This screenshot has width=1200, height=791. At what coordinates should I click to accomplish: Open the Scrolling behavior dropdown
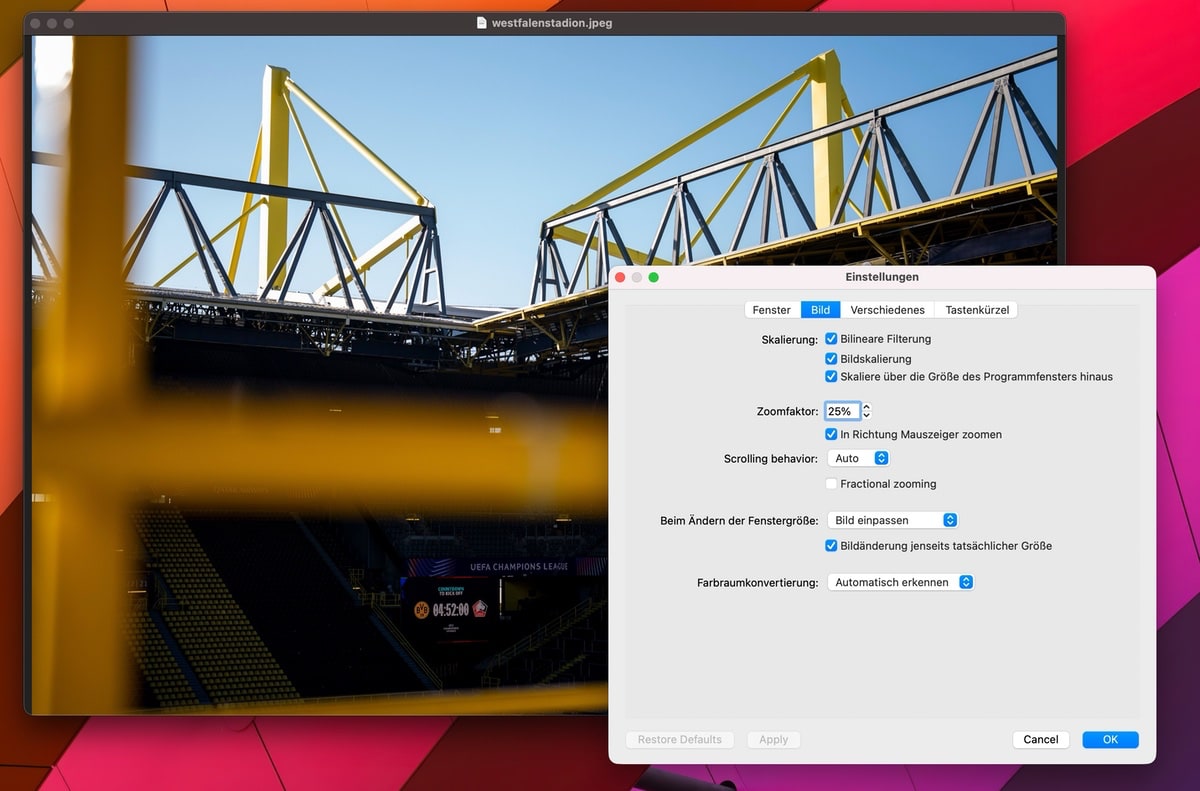pyautogui.click(x=858, y=458)
